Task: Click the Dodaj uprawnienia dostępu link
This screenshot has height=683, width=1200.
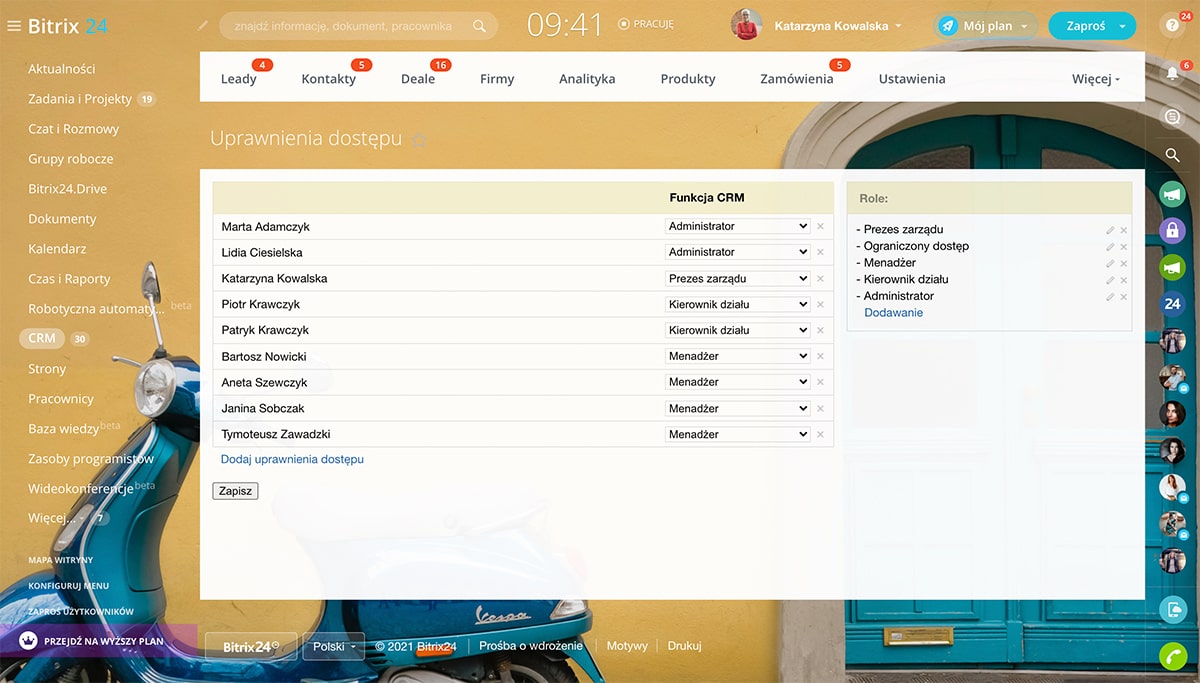Action: click(292, 460)
